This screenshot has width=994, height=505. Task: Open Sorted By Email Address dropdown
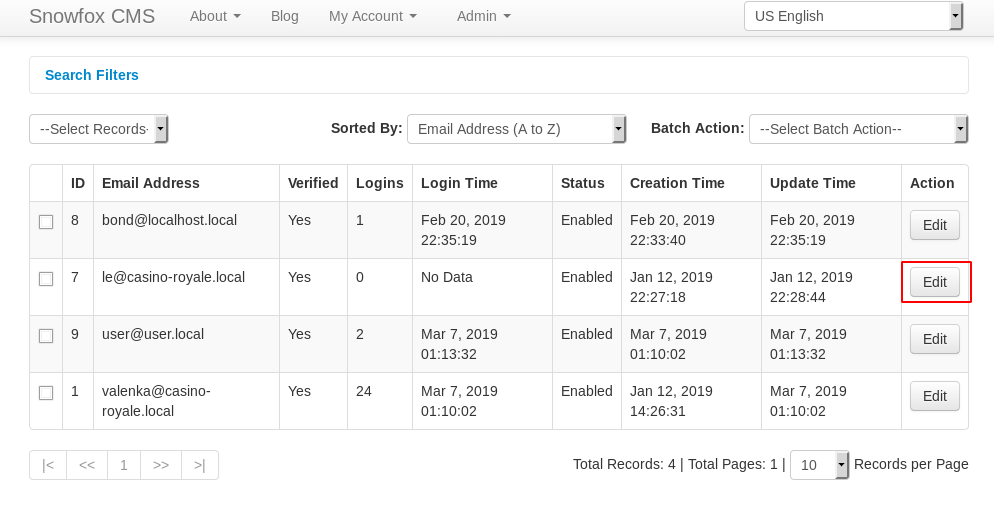click(x=516, y=129)
